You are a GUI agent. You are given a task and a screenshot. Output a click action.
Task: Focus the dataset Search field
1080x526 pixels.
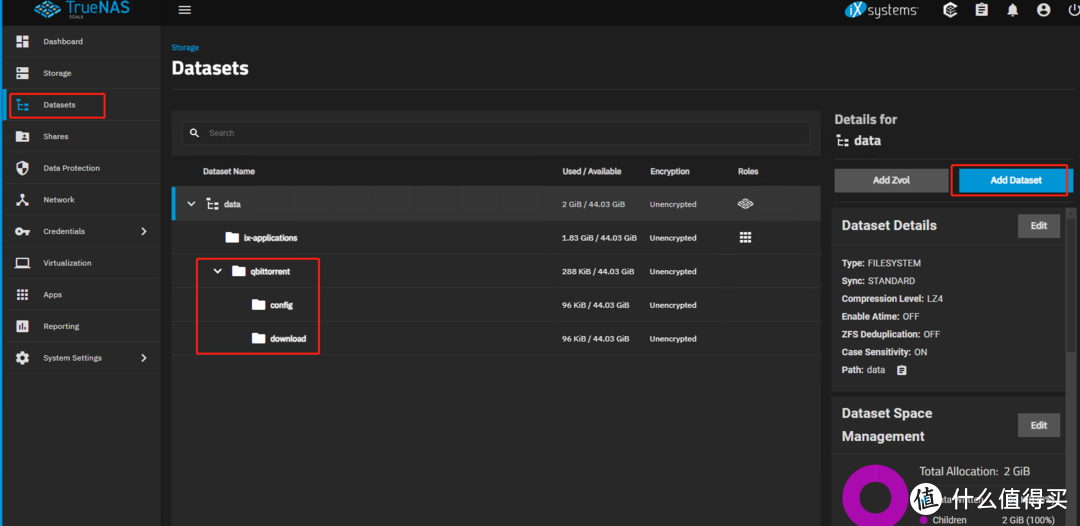500,133
